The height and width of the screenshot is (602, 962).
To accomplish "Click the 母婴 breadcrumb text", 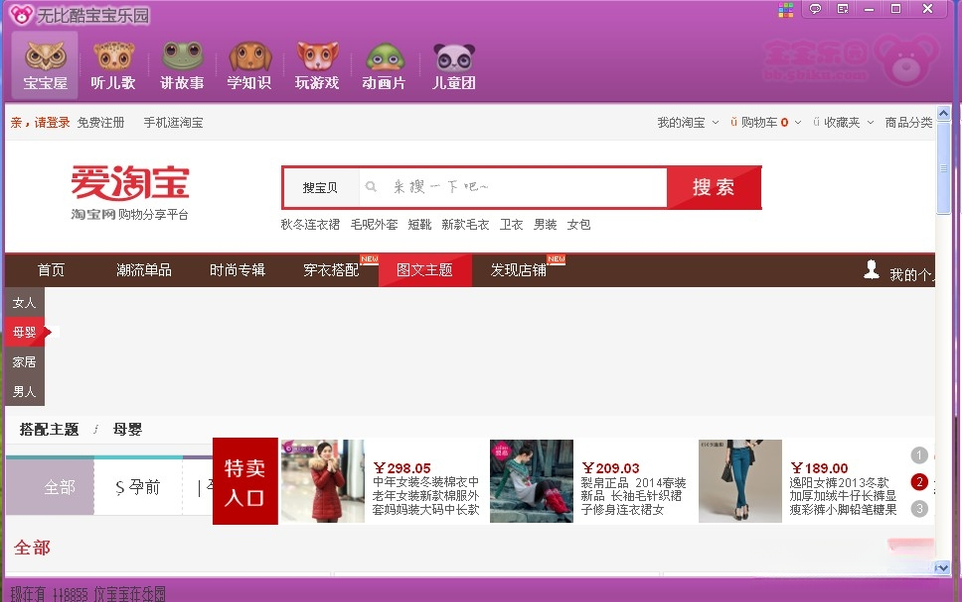I will [x=128, y=430].
